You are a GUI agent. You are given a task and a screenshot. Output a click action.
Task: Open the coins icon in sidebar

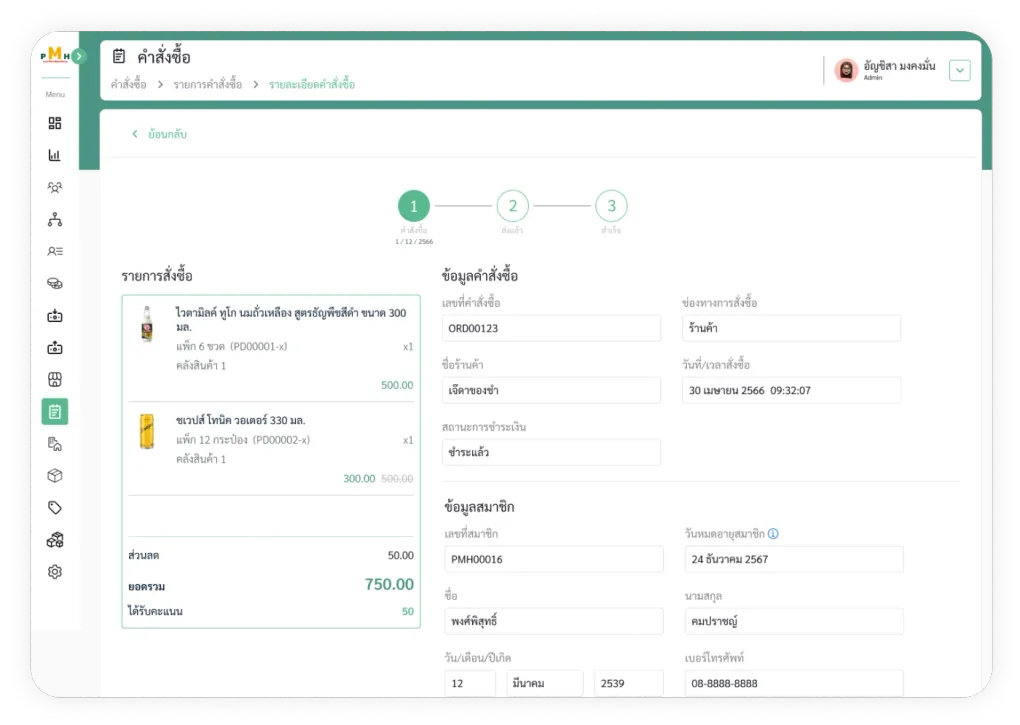(x=55, y=283)
